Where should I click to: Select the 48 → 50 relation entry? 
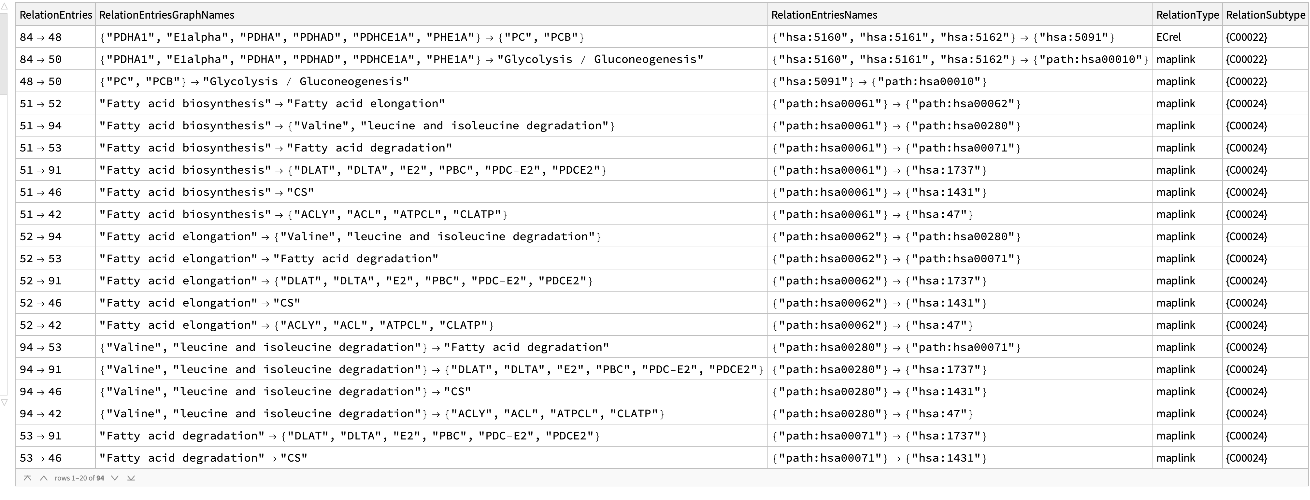(41, 81)
